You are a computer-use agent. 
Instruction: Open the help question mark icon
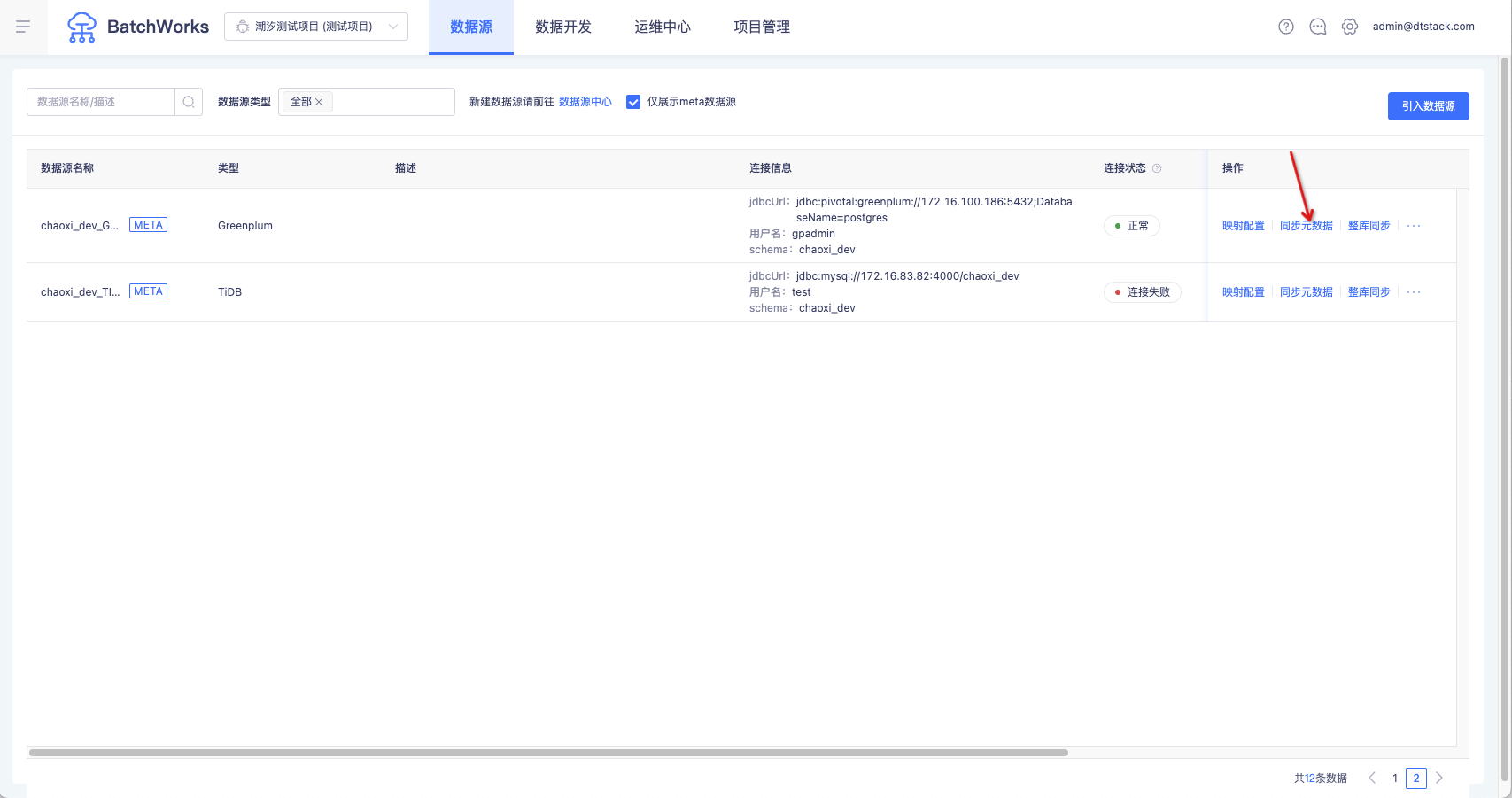click(x=1286, y=27)
